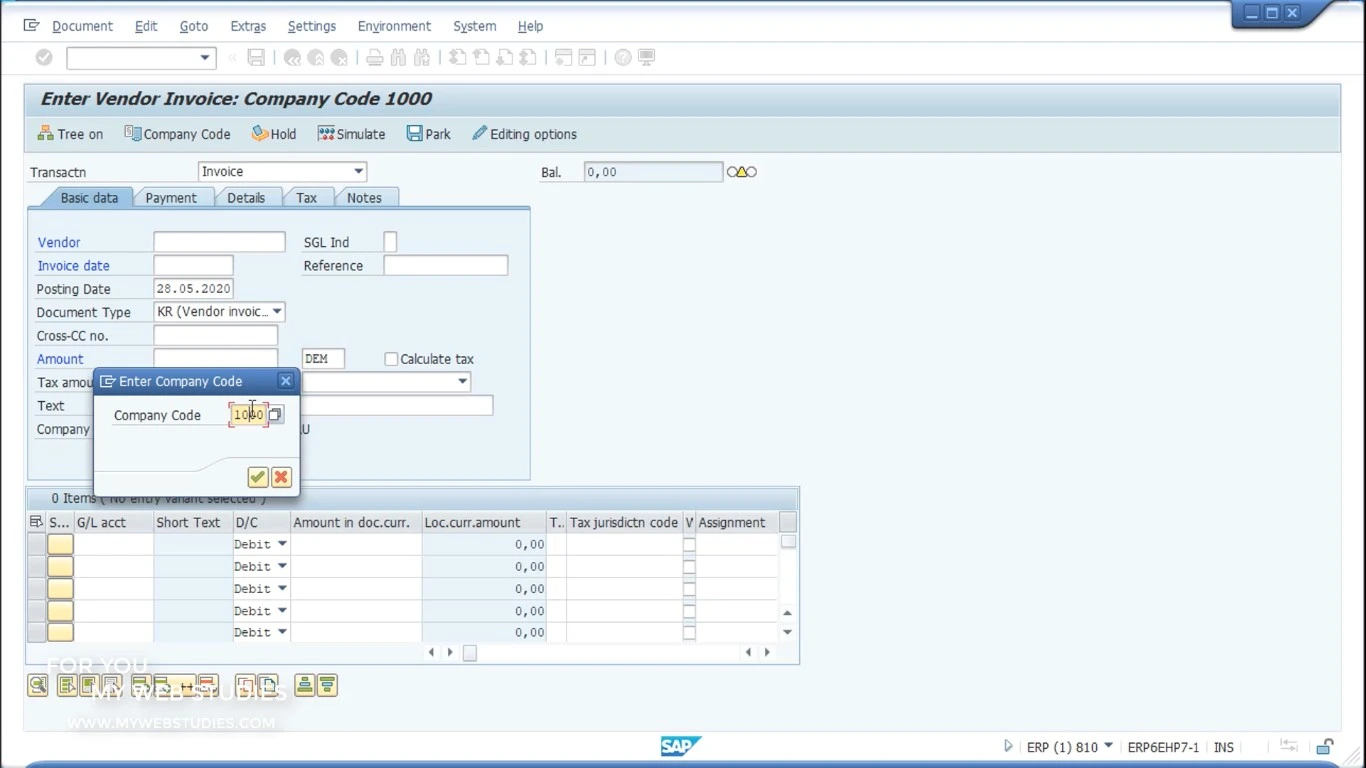Click the item details magnifier icon

point(38,686)
